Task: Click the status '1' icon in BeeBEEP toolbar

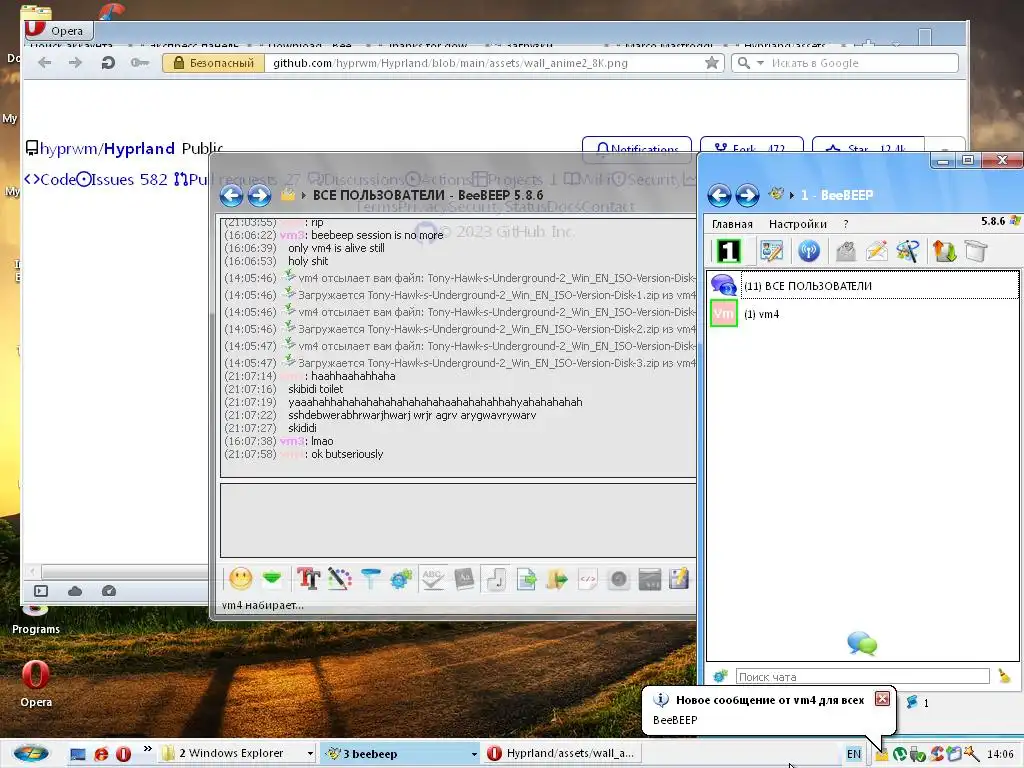Action: [728, 251]
